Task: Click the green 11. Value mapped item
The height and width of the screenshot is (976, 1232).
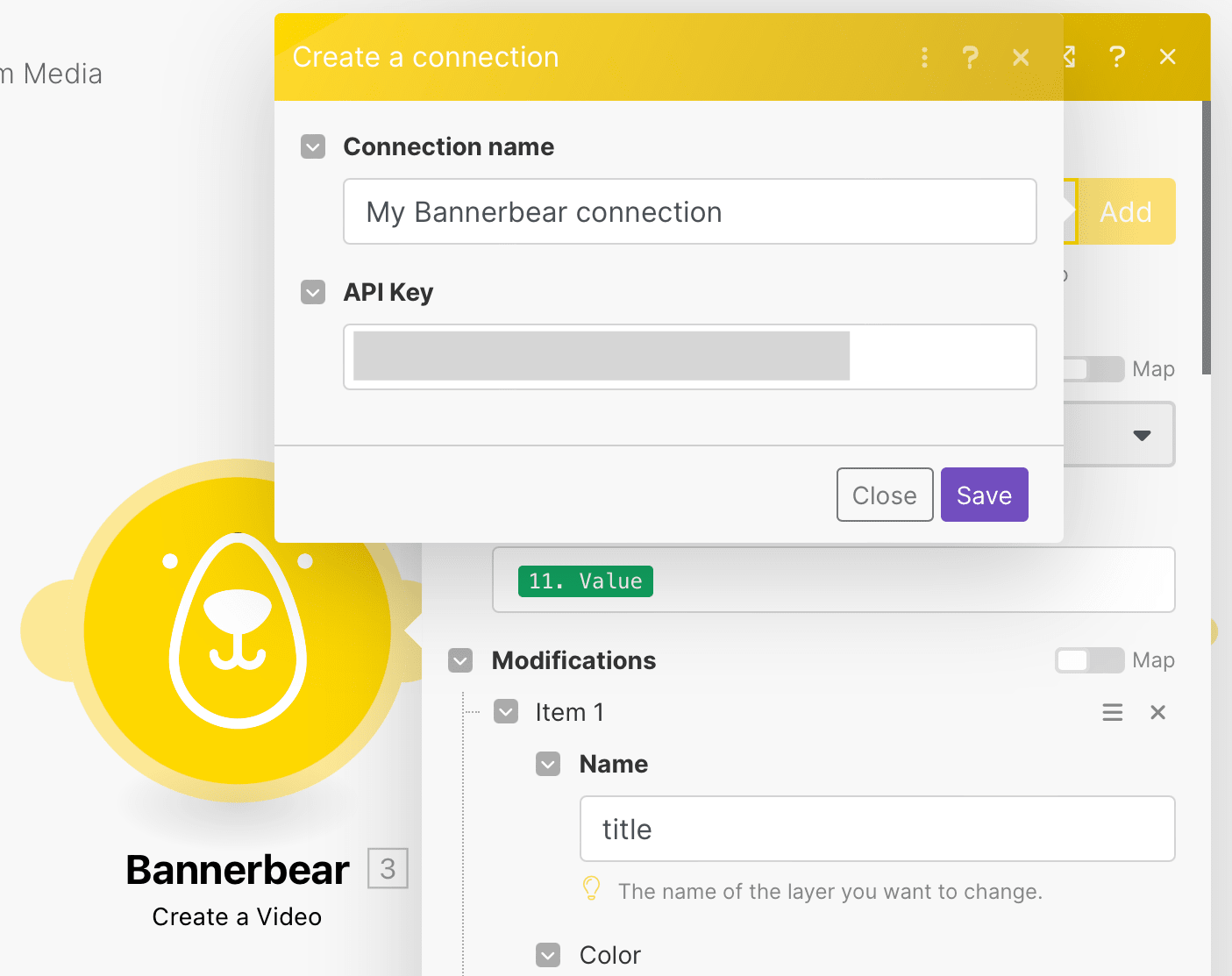Action: tap(585, 581)
